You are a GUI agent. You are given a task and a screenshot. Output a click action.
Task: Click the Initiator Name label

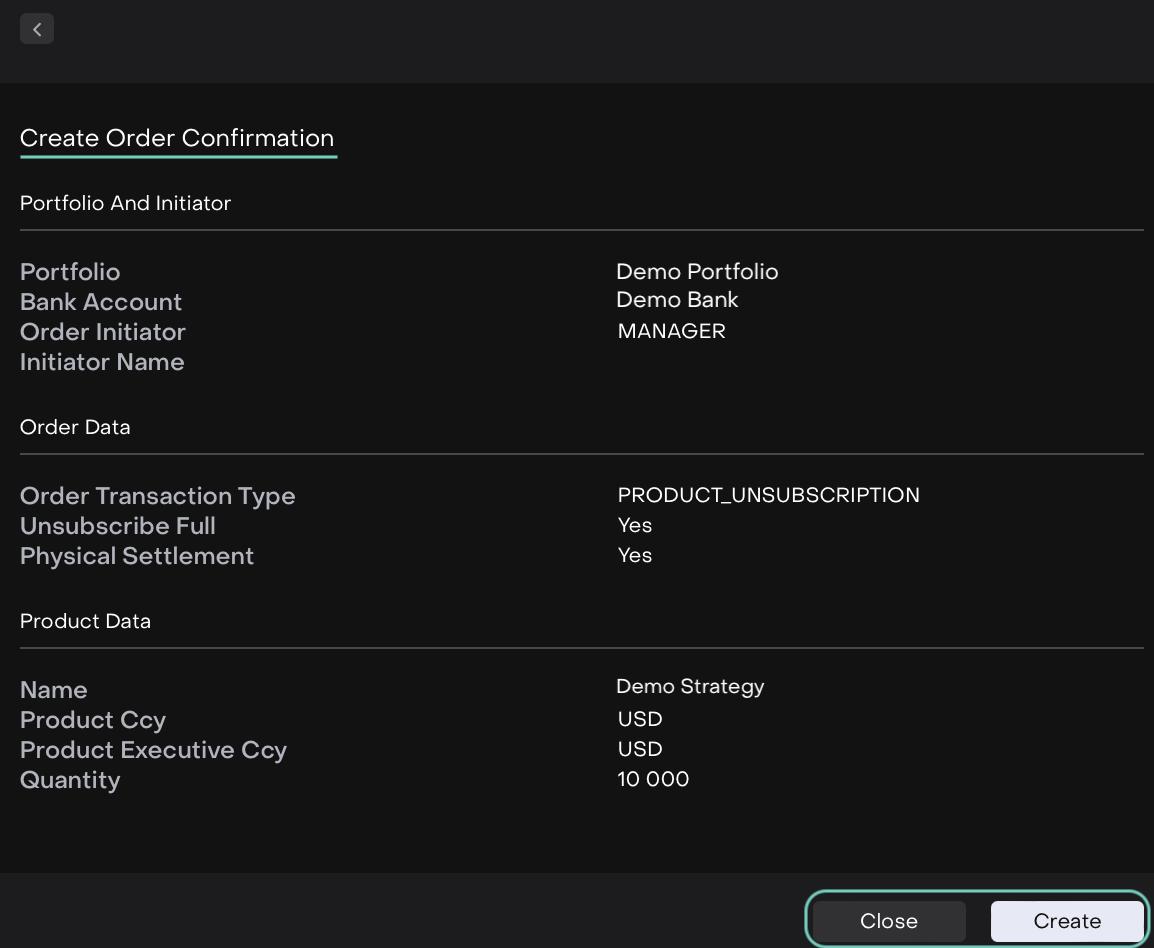point(102,362)
